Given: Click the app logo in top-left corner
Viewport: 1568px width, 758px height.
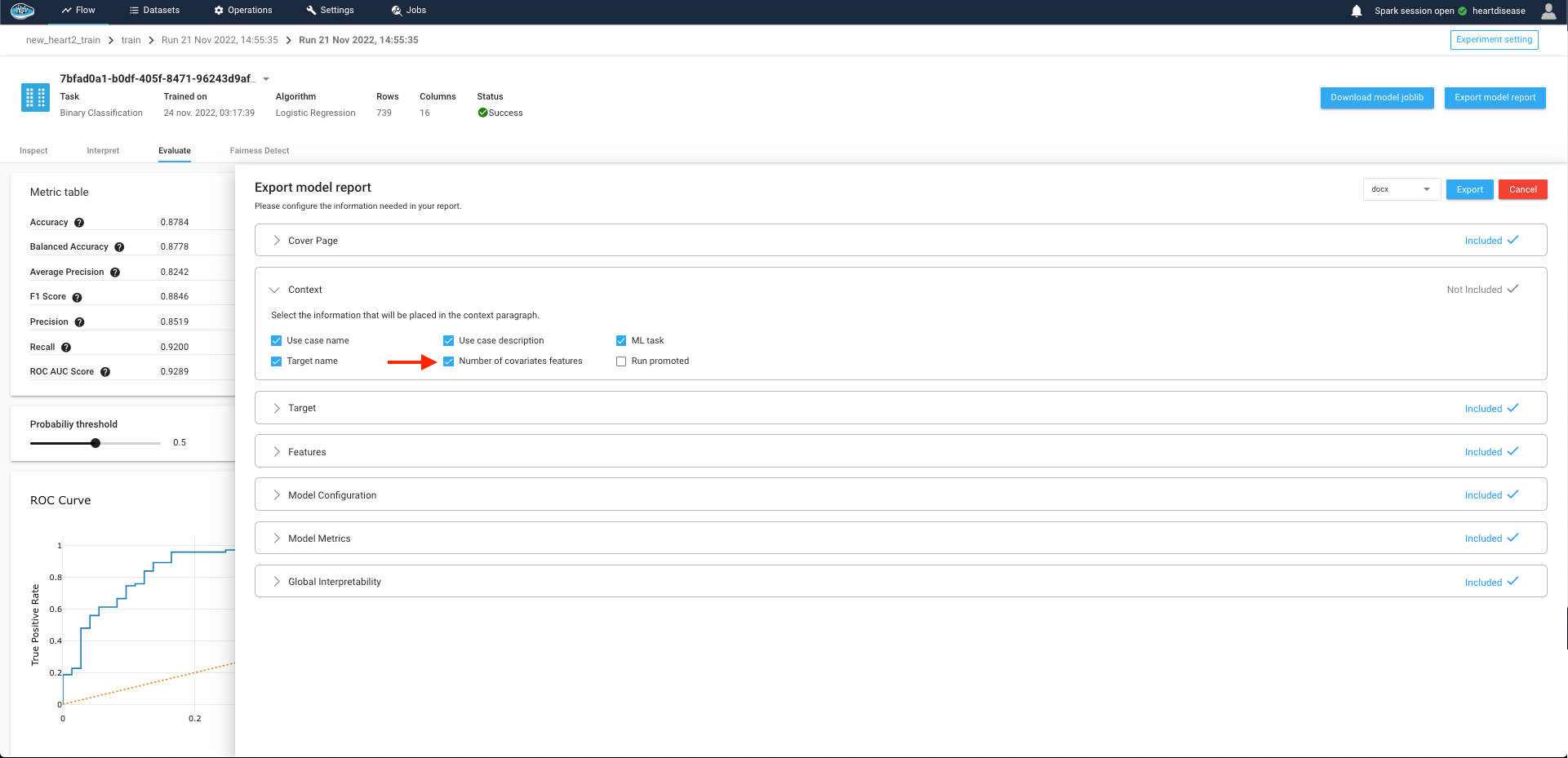Looking at the screenshot, I should point(22,11).
